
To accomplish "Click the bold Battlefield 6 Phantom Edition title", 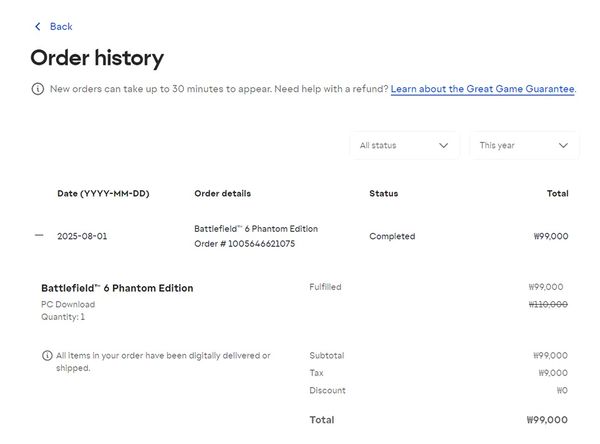I will (x=117, y=288).
